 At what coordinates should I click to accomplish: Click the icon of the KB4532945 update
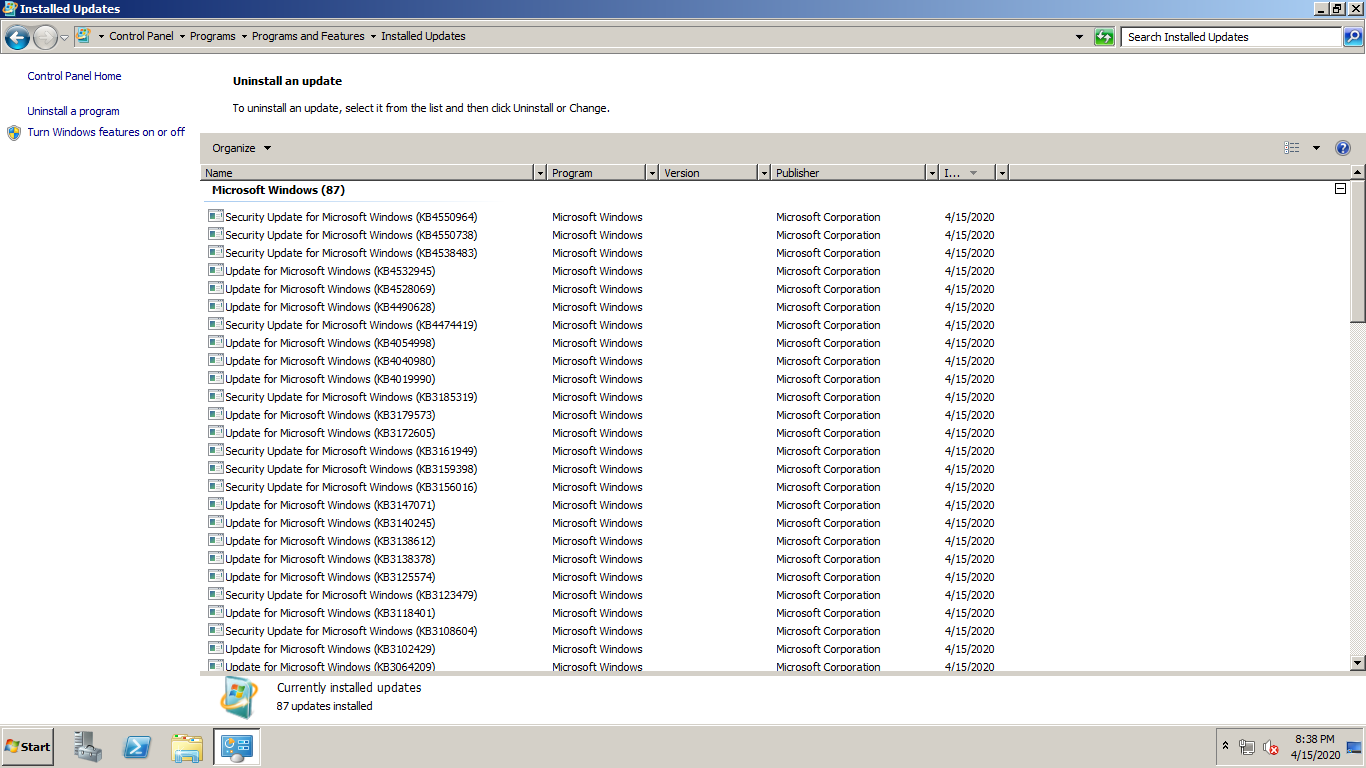pos(216,270)
